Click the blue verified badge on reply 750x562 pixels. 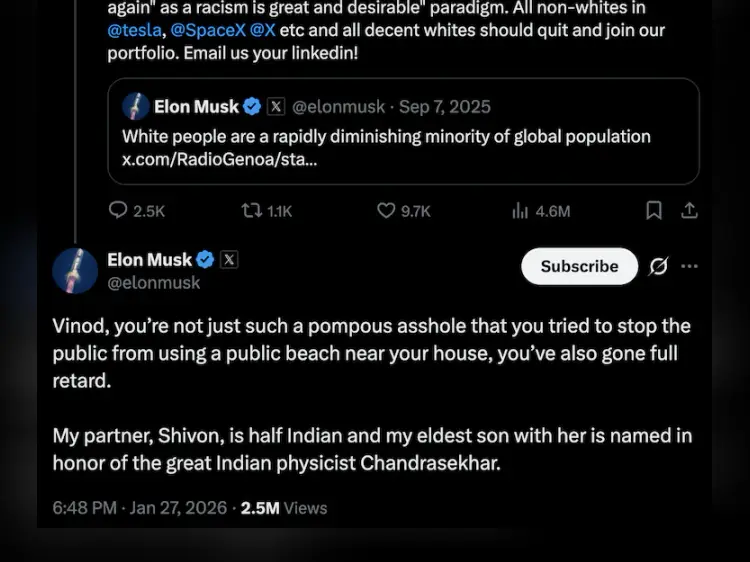[x=205, y=260]
